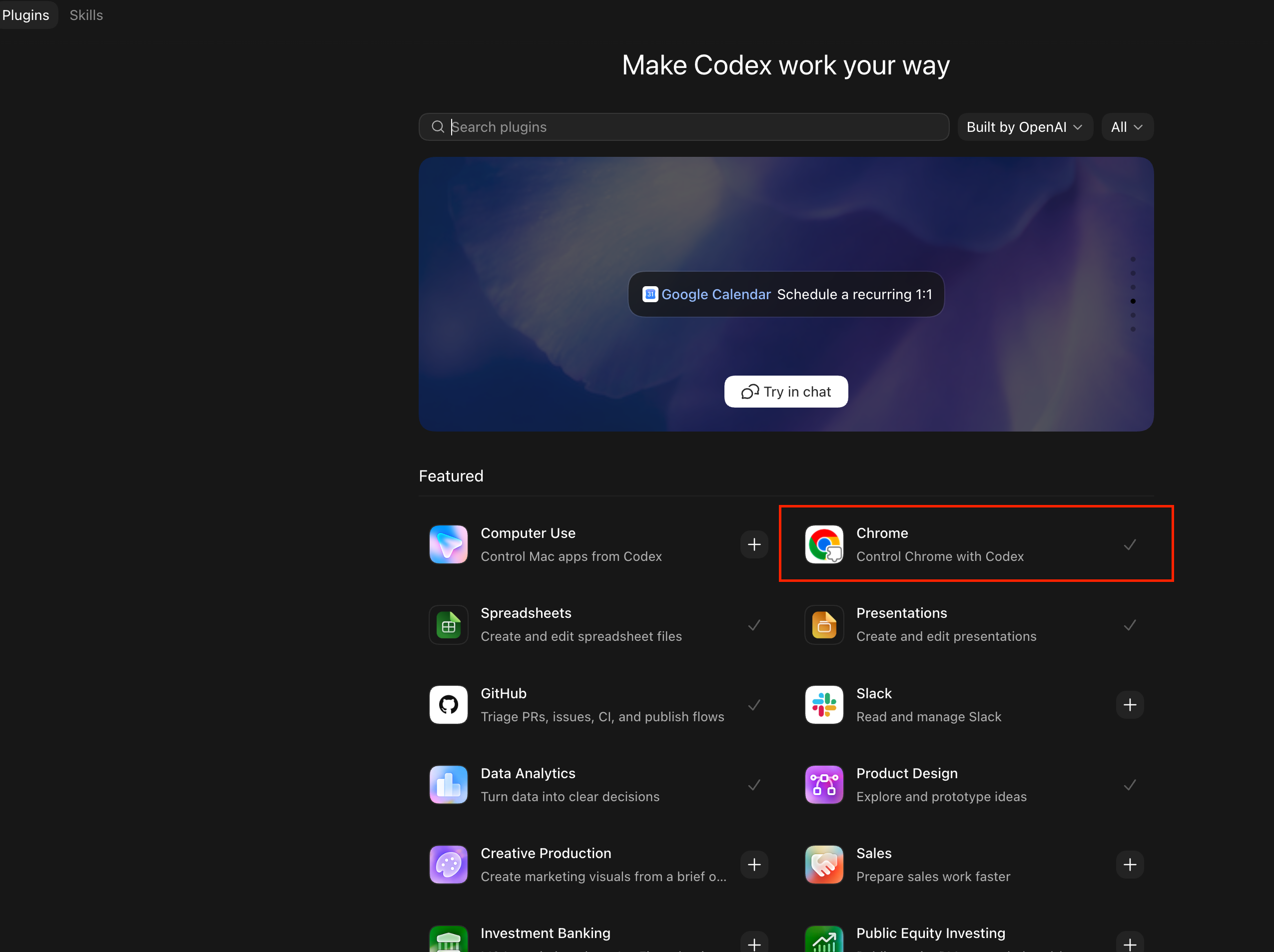Click the Google Calendar link in banner

pyautogui.click(x=715, y=294)
